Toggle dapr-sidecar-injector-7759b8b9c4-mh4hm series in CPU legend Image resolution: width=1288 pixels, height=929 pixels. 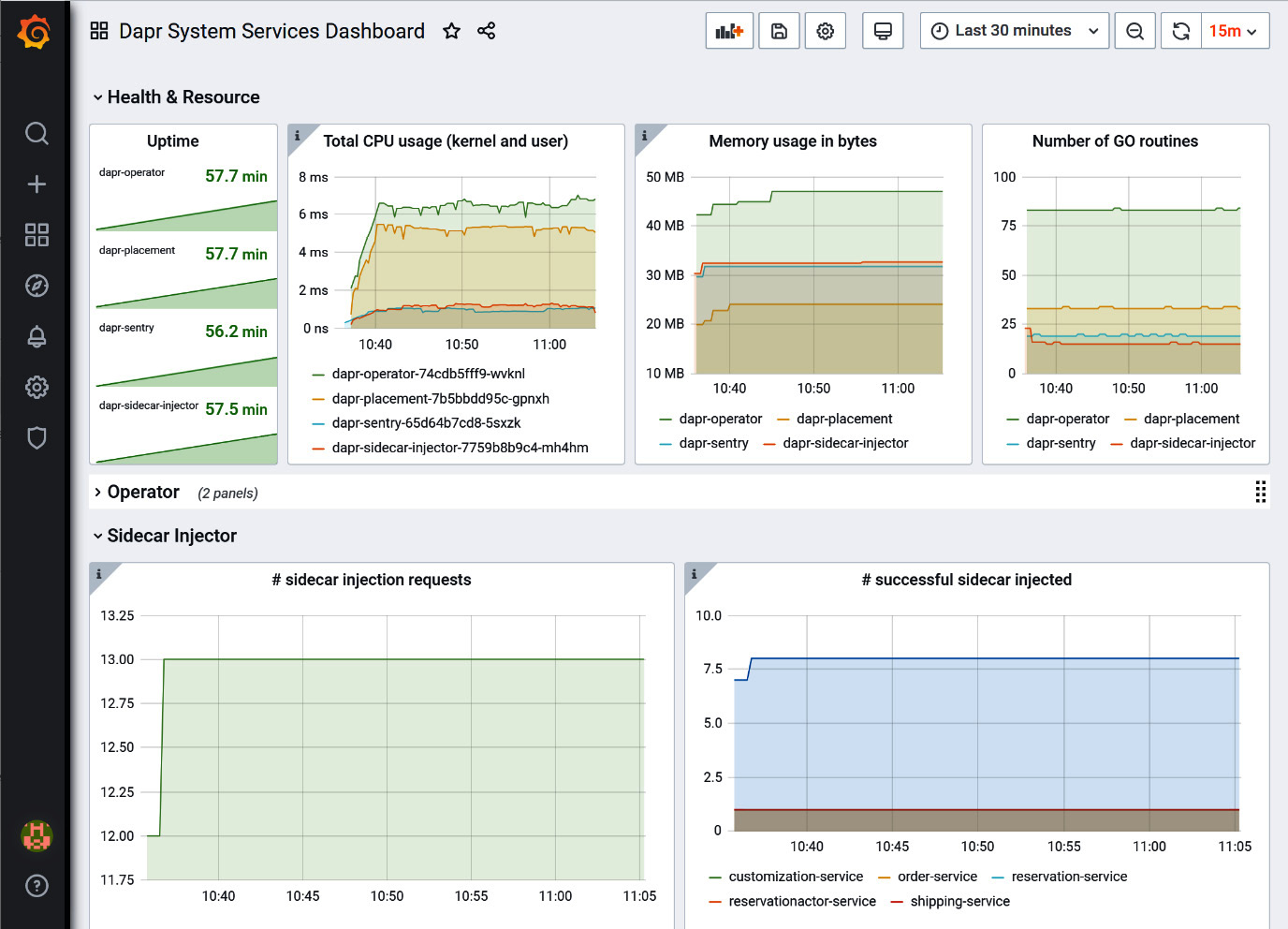point(461,448)
